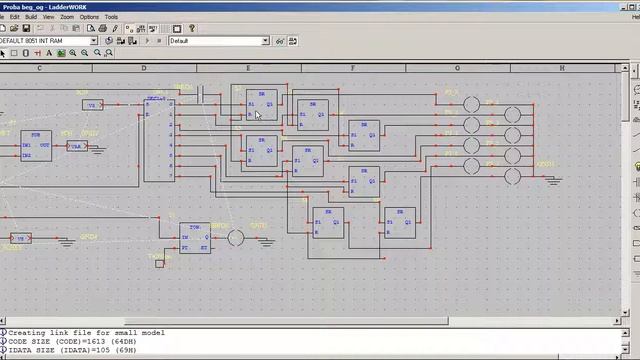
Task: Click the Paste clipboard icon
Action: [x=76, y=29]
